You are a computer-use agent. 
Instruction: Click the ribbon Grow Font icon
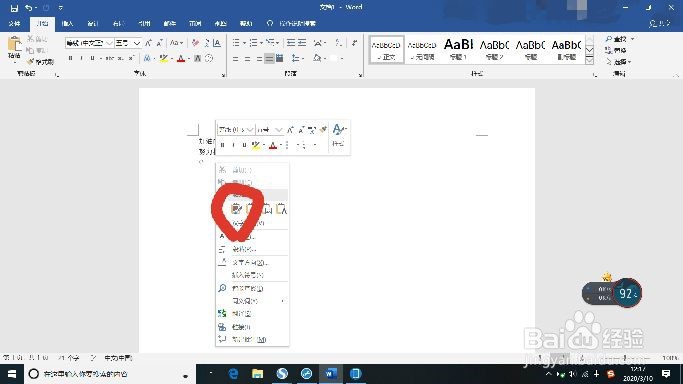click(149, 43)
